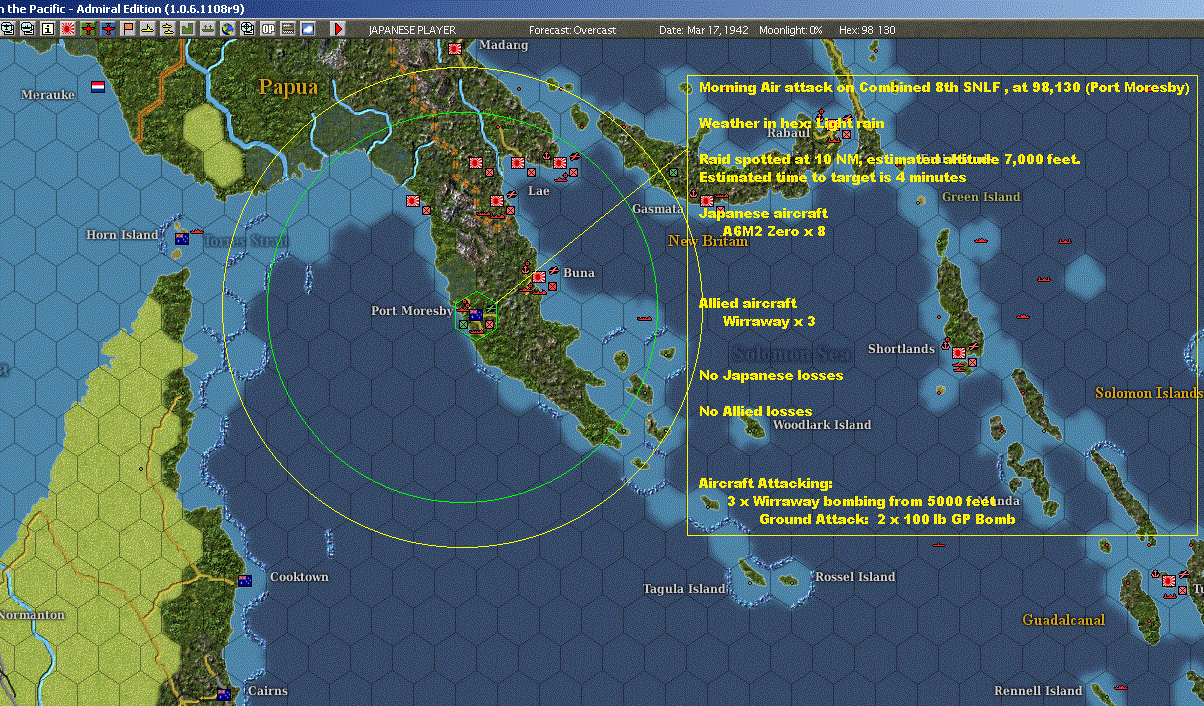Click the Buna map label
The image size is (1204, 706).
coord(578,273)
